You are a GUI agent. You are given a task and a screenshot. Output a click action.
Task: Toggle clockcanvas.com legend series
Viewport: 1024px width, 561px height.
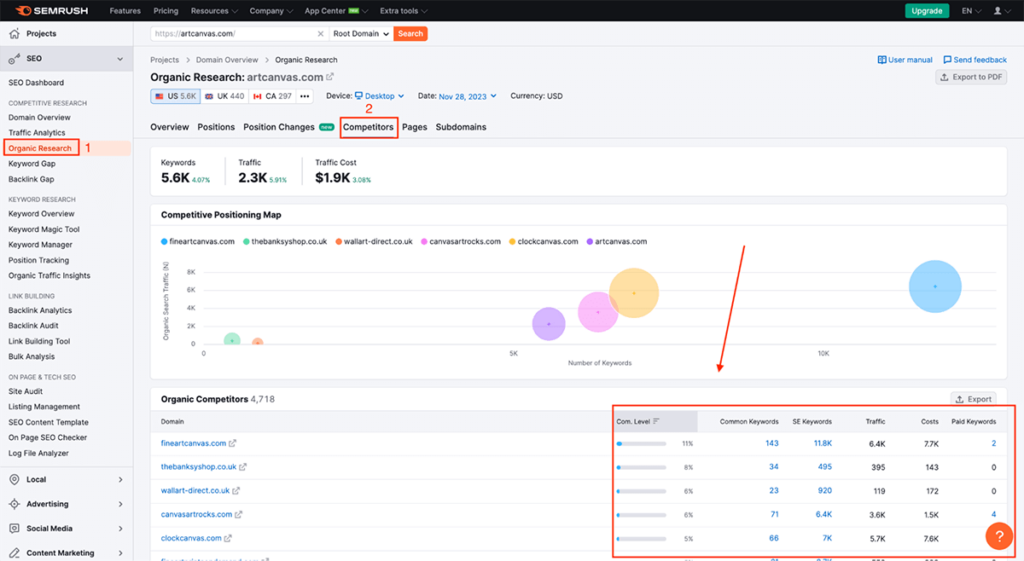tap(544, 242)
